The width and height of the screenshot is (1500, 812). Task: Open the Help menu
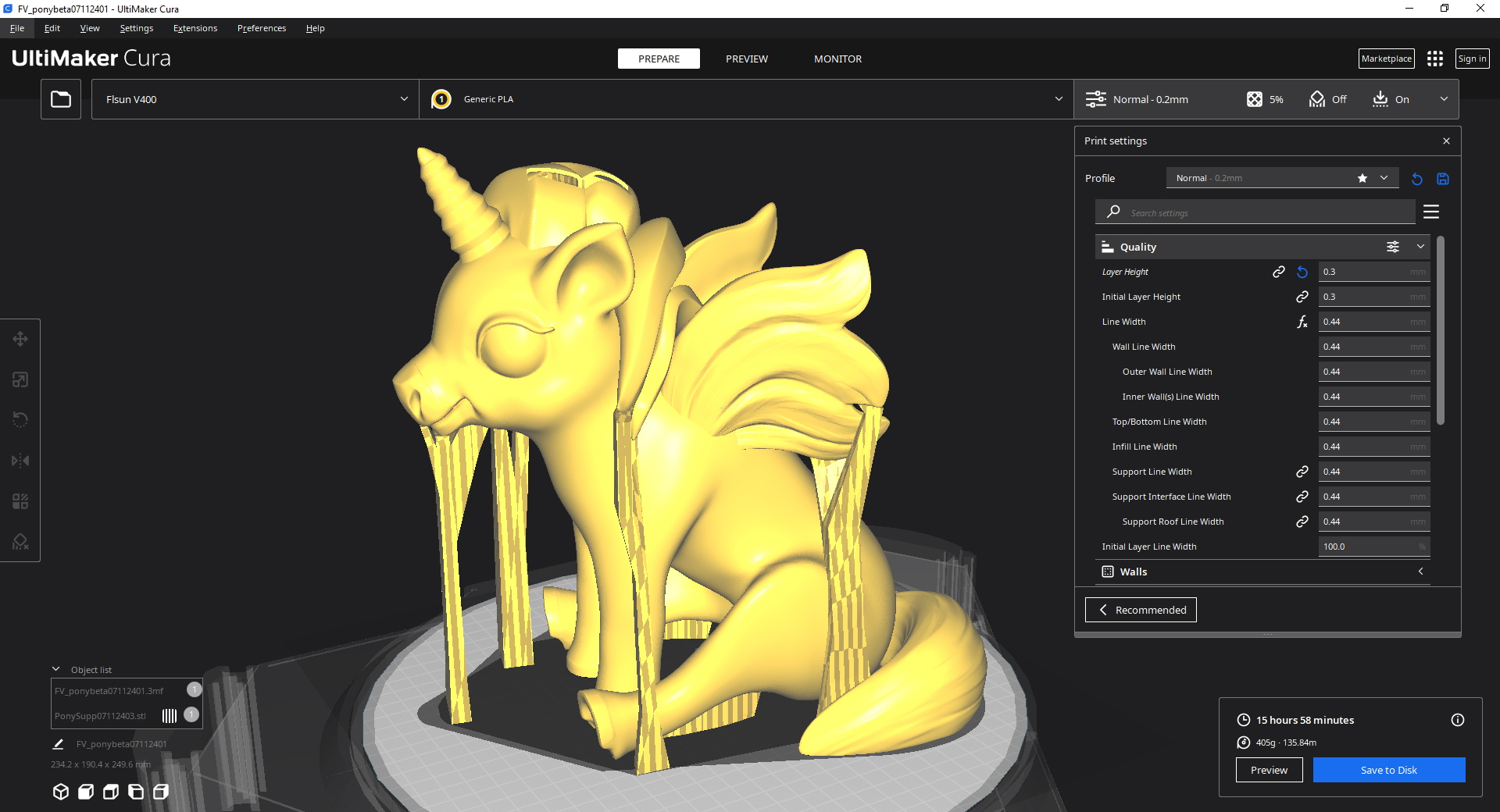[x=316, y=28]
